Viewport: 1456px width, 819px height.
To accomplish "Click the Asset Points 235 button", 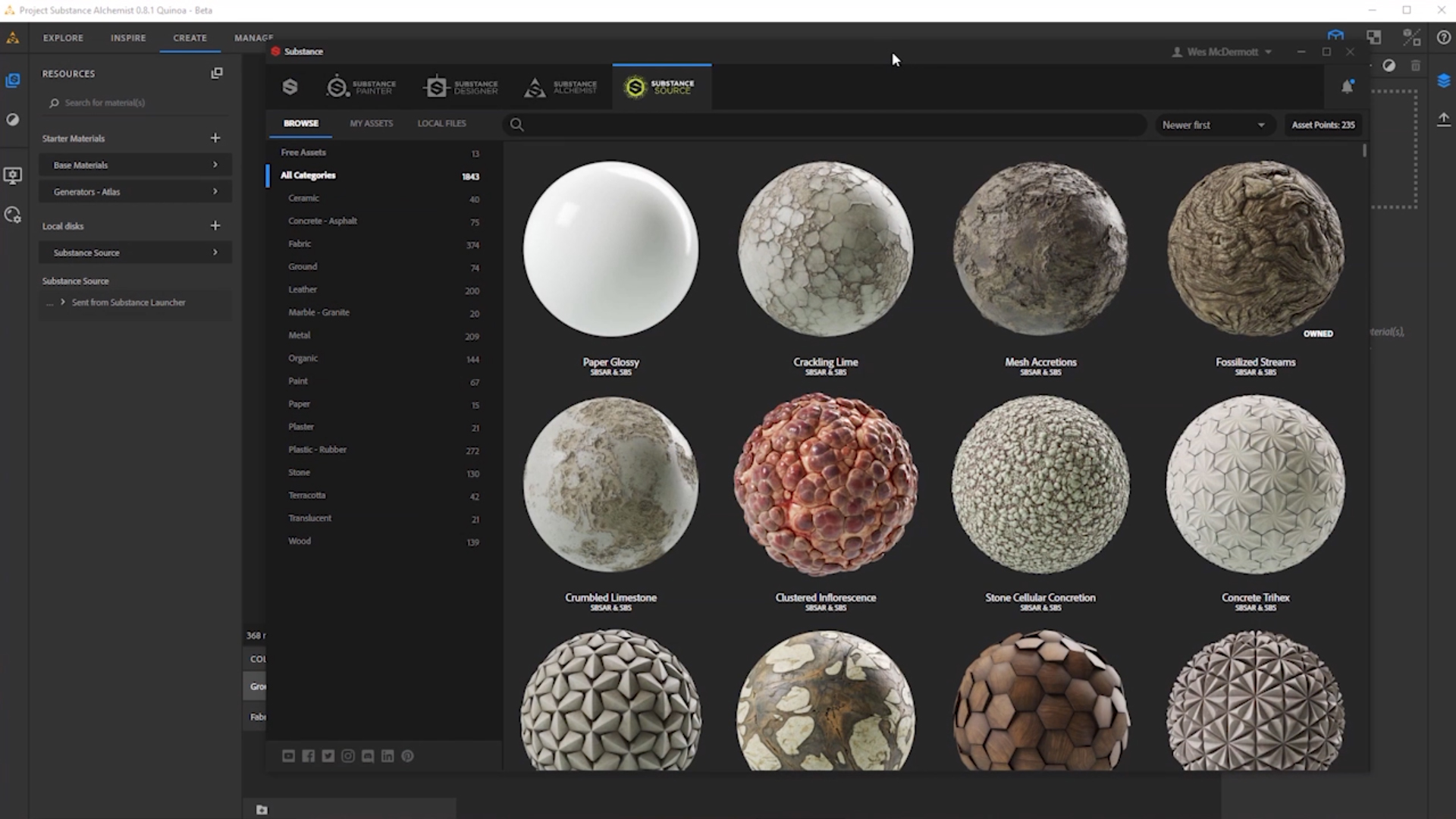I will 1323,125.
